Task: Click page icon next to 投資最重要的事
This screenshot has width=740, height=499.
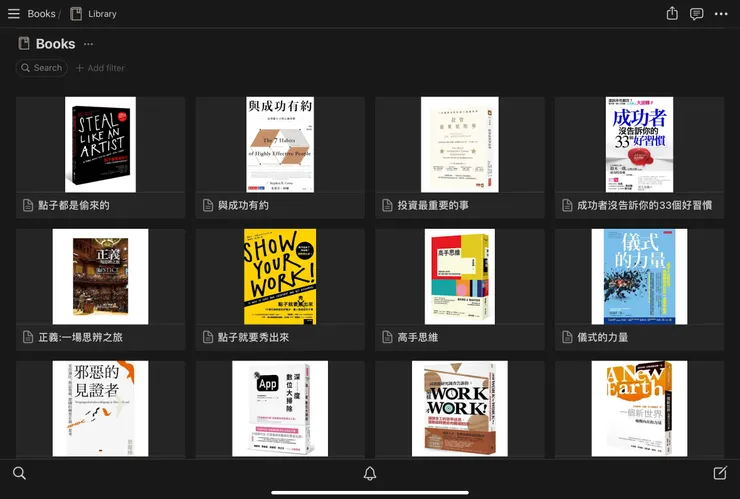Action: pyautogui.click(x=387, y=205)
